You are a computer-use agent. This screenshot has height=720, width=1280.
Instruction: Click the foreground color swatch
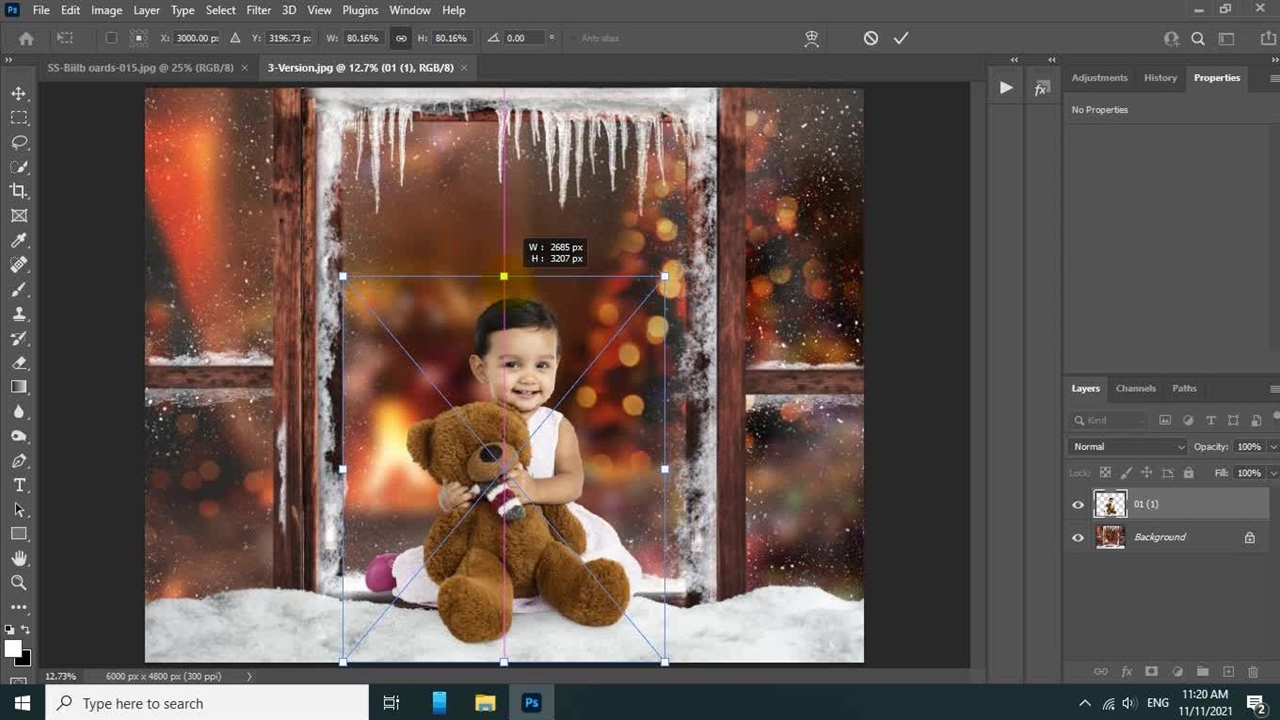13,649
